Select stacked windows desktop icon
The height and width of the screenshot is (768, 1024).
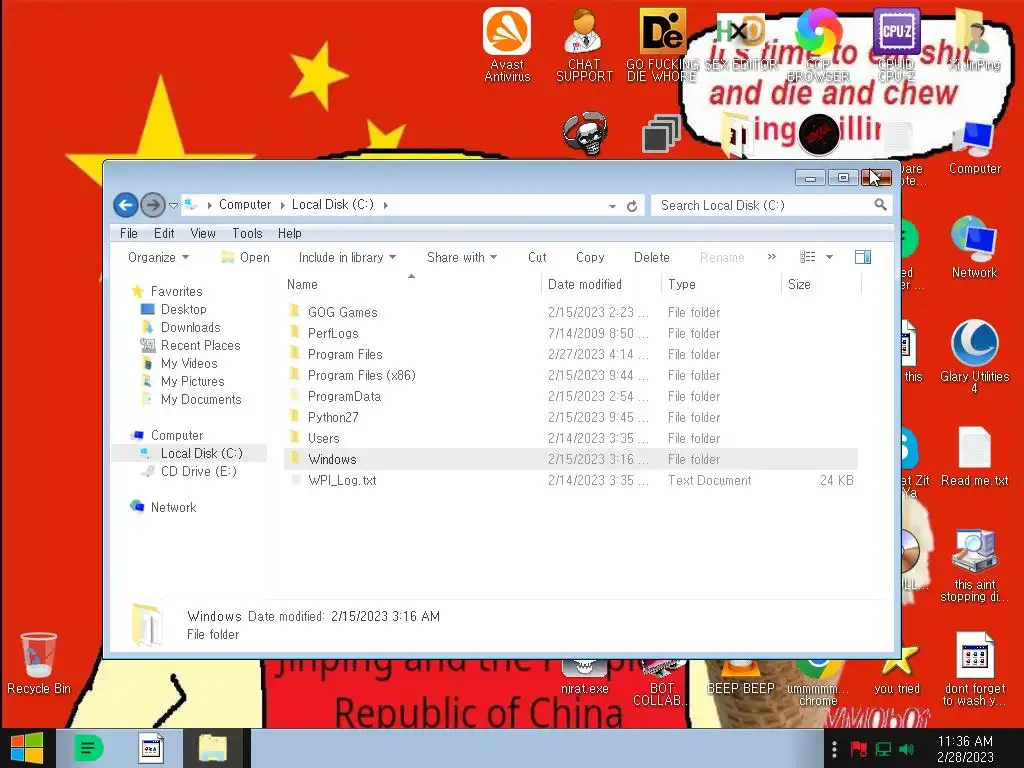(x=661, y=133)
